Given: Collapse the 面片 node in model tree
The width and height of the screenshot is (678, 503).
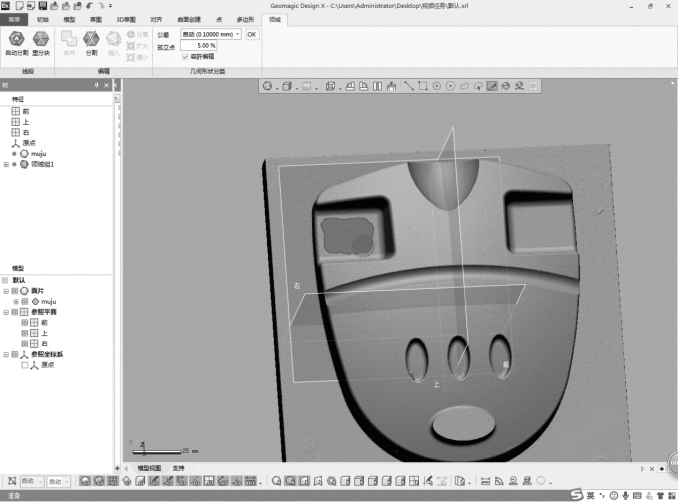Looking at the screenshot, I should (x=6, y=290).
